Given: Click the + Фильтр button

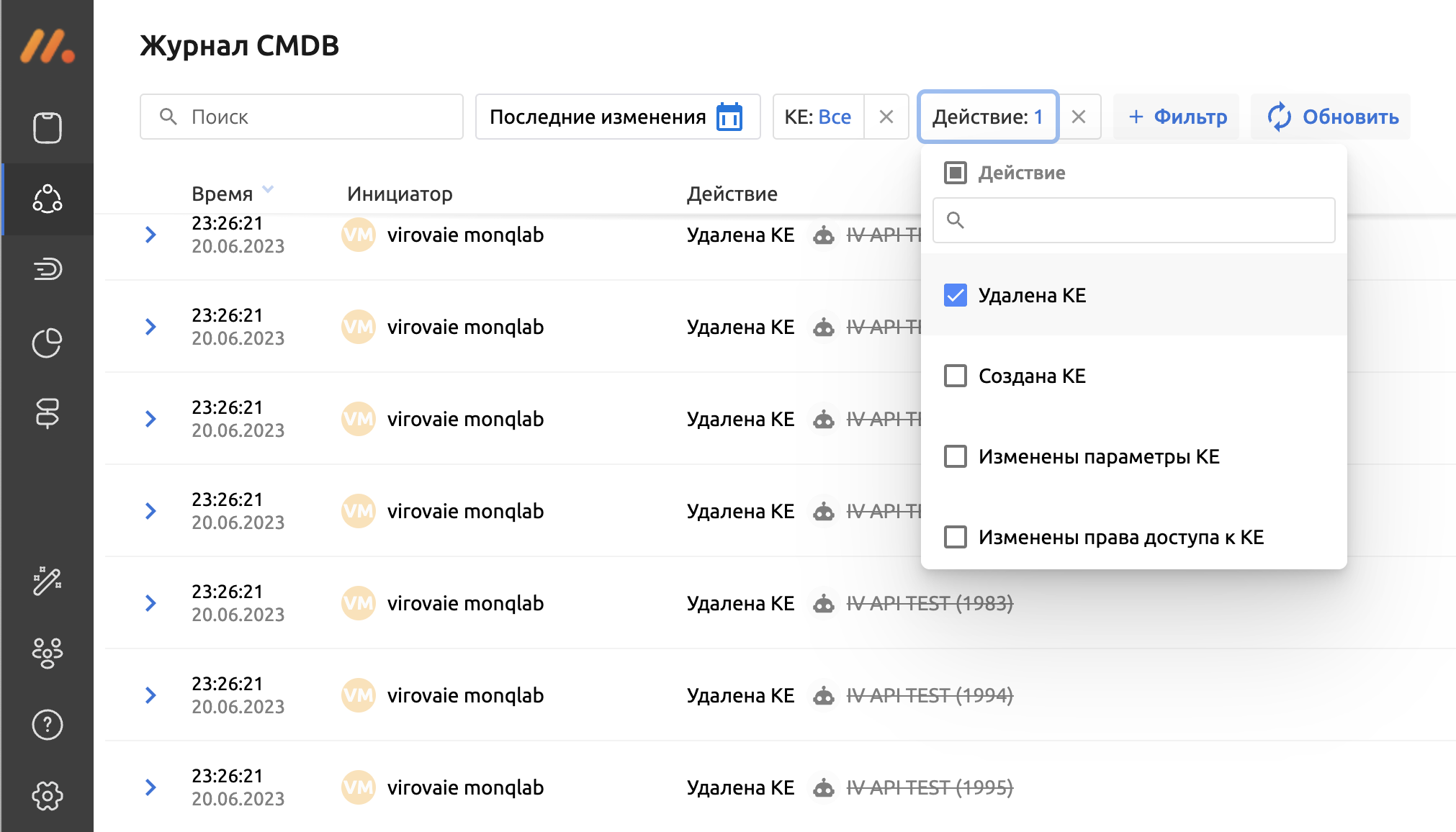Looking at the screenshot, I should point(1177,117).
